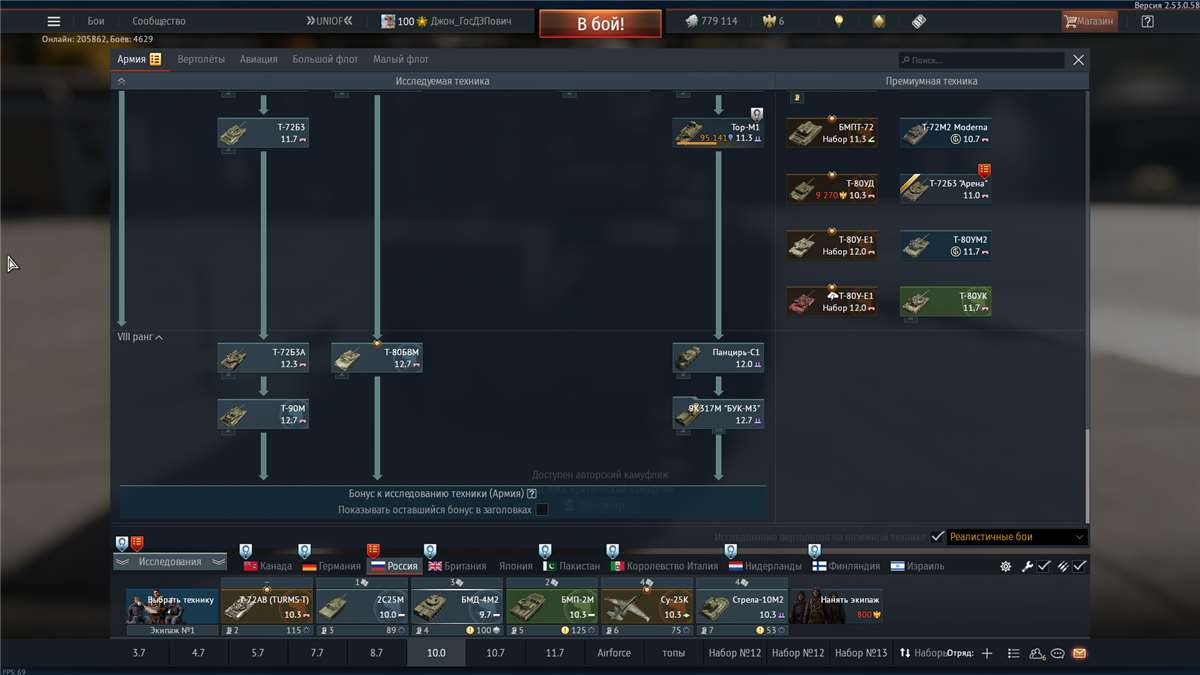This screenshot has height=675, width=1200.
Task: Open the help question mark icon
Action: pyautogui.click(x=1147, y=21)
